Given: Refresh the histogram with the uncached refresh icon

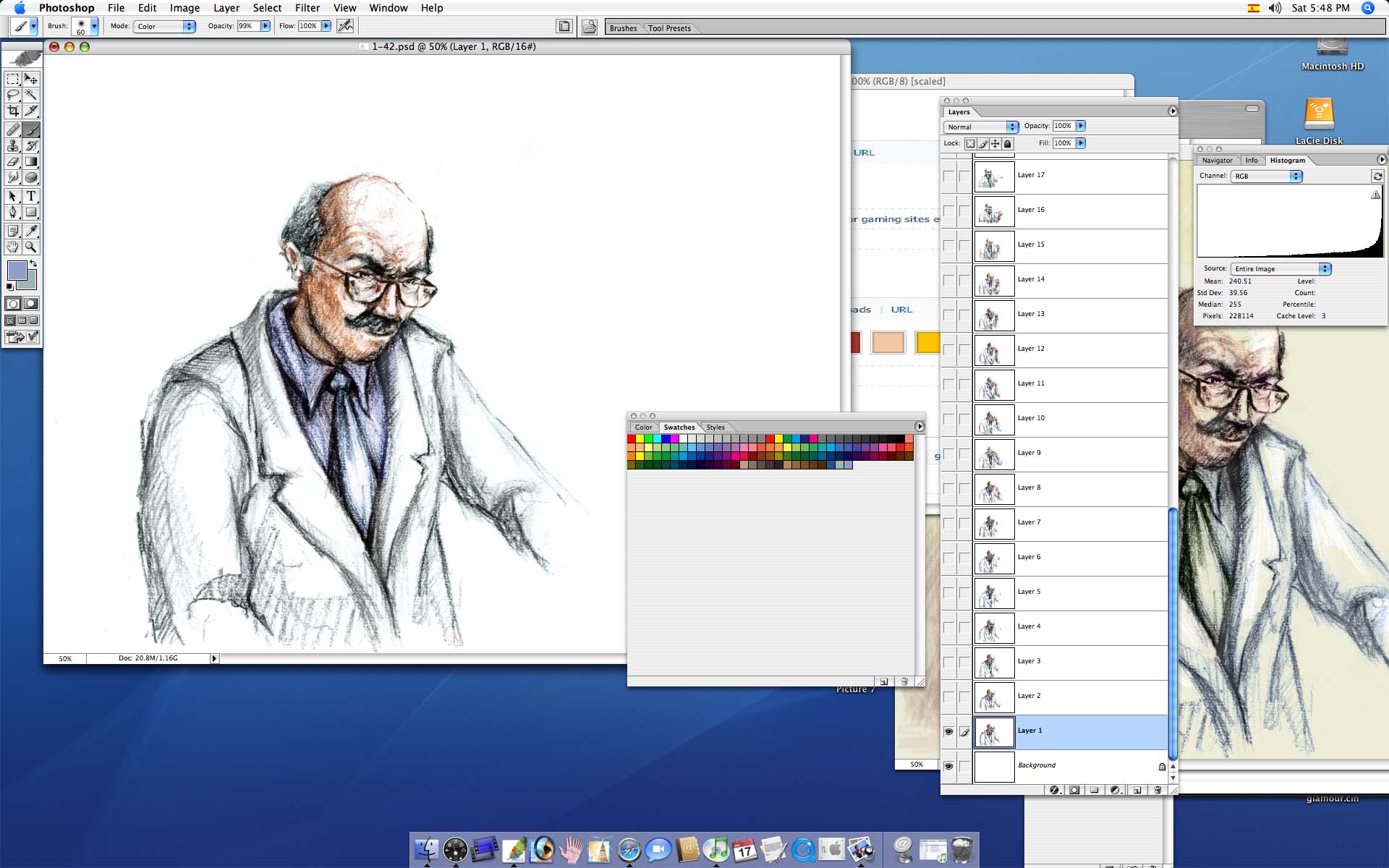Looking at the screenshot, I should tap(1377, 176).
